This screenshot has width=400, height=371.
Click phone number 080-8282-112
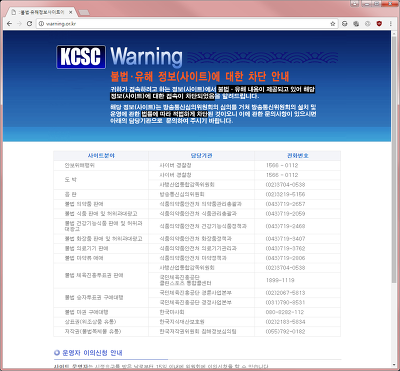(x=285, y=312)
